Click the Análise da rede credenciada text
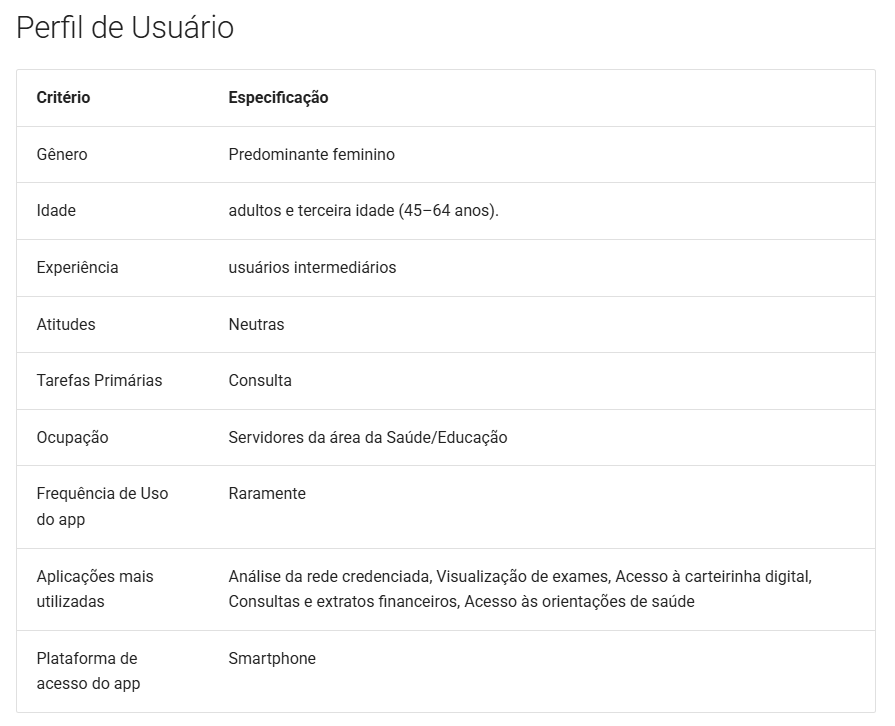This screenshot has height=726, width=895. coord(329,576)
